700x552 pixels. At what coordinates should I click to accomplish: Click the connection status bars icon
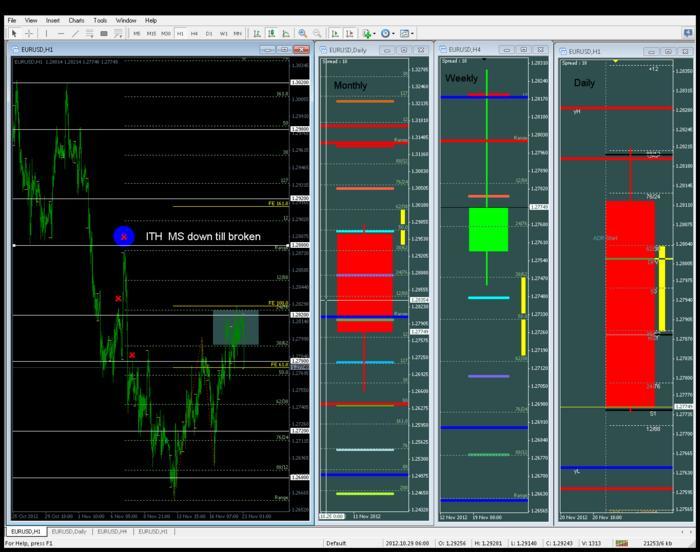click(x=621, y=543)
